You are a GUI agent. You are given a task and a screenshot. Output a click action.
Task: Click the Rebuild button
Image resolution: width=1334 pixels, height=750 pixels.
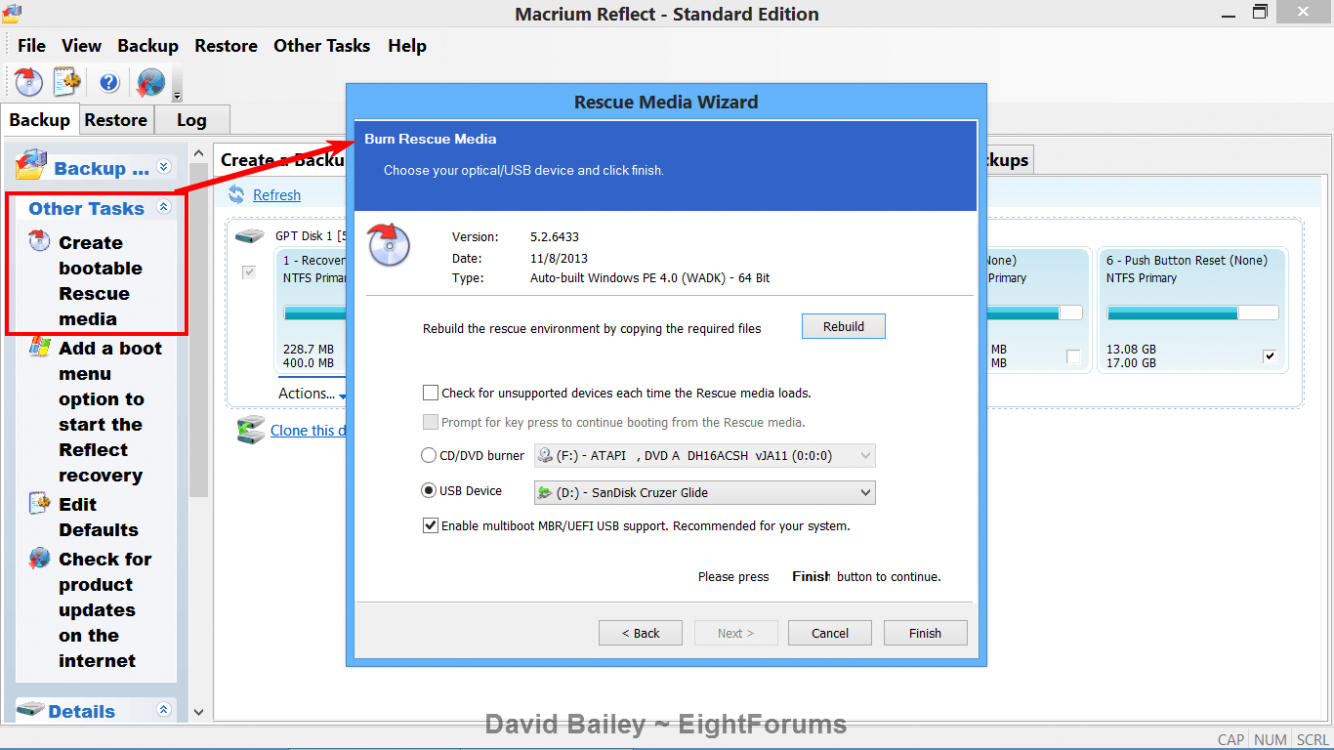[844, 327]
